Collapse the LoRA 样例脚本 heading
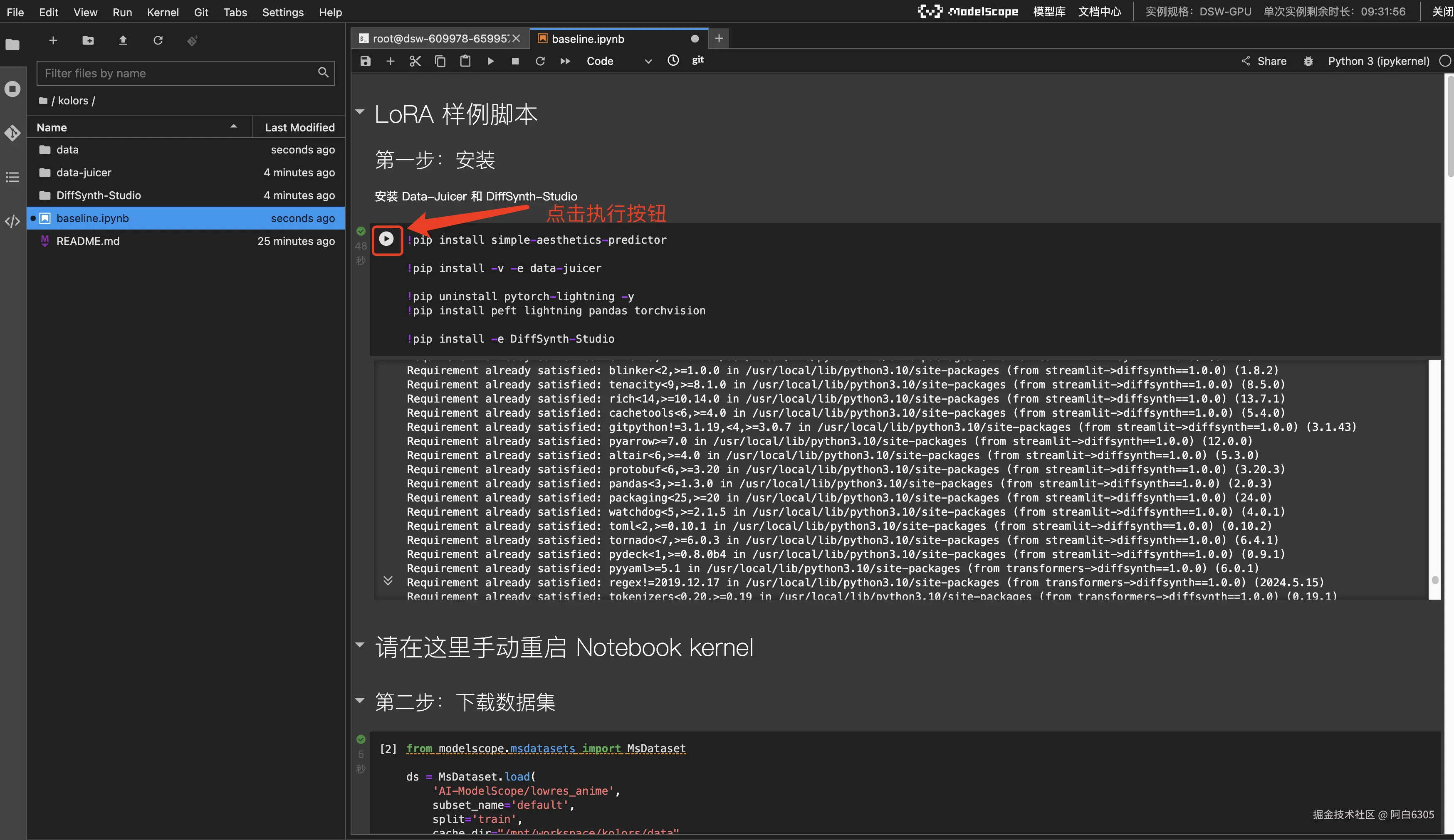This screenshot has height=840, width=1454. tap(360, 112)
